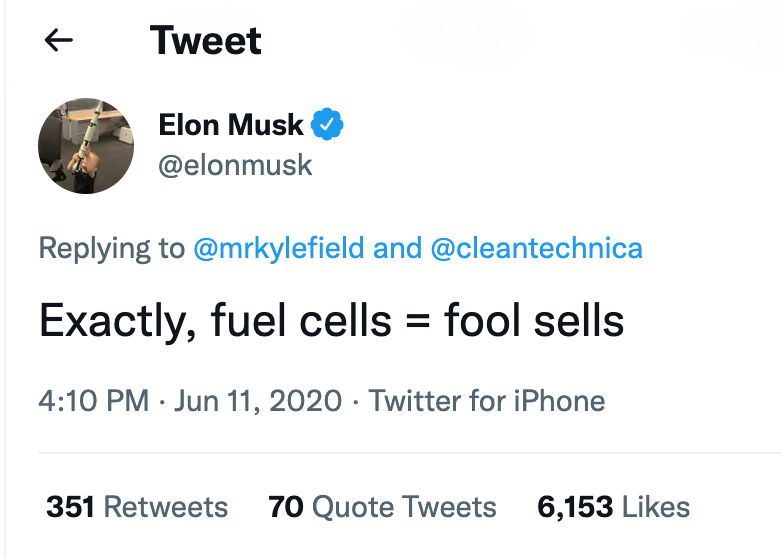Click the 4:10 PM timestamp
The height and width of the screenshot is (558, 782).
pos(93,402)
